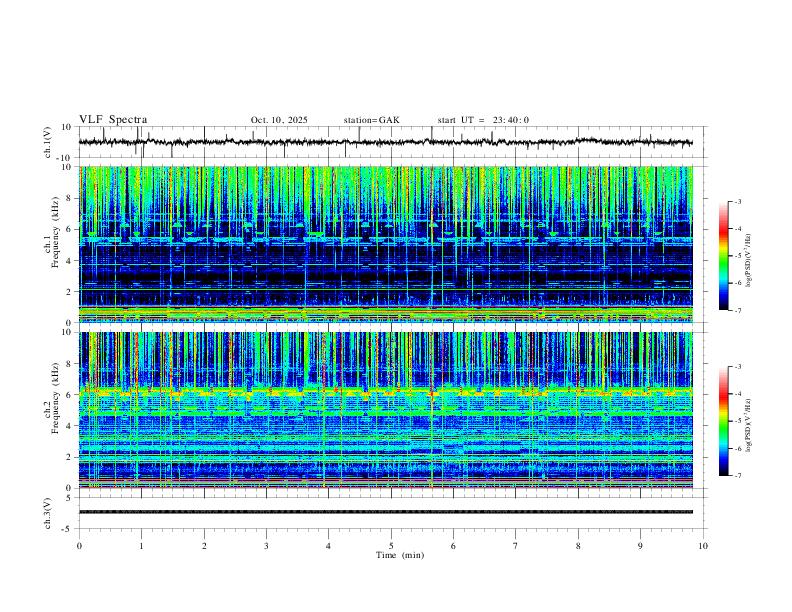792x612 pixels.
Task: Click the "-7" label on lower color bar
Action: 738,476
